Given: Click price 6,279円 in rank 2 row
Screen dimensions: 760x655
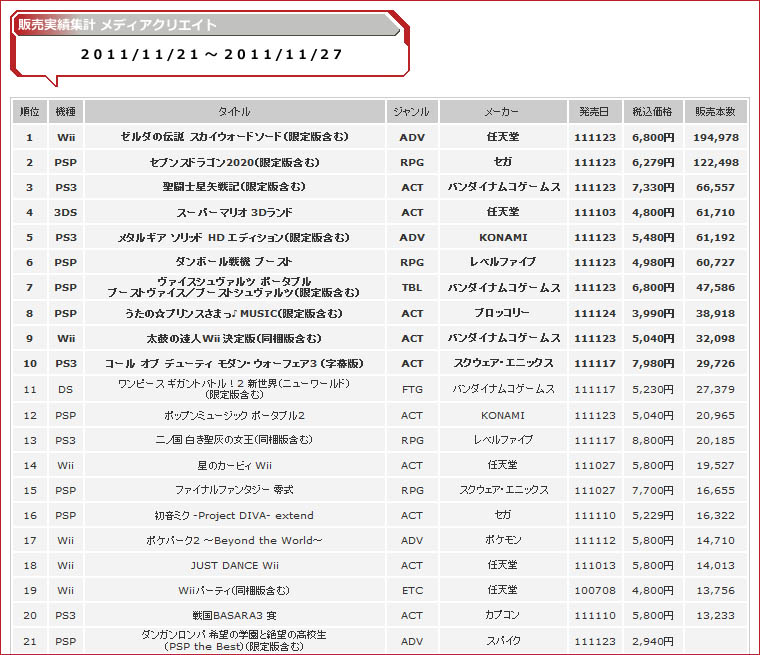Looking at the screenshot, I should click(x=653, y=163).
